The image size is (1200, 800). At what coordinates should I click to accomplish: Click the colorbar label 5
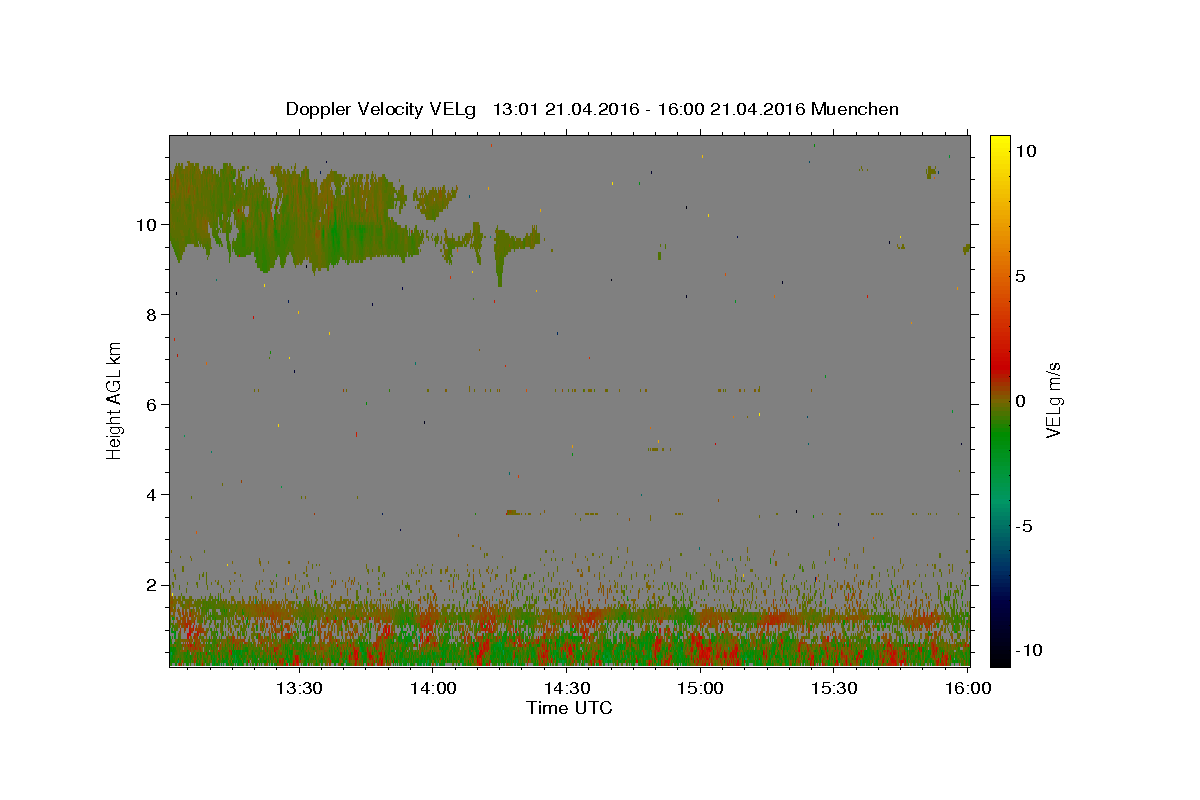(1020, 276)
